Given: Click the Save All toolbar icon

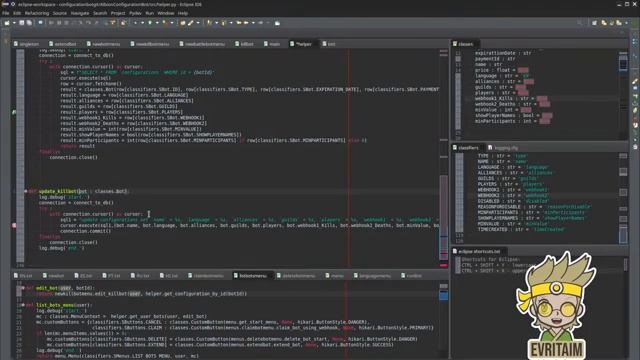Looking at the screenshot, I should (x=29, y=23).
